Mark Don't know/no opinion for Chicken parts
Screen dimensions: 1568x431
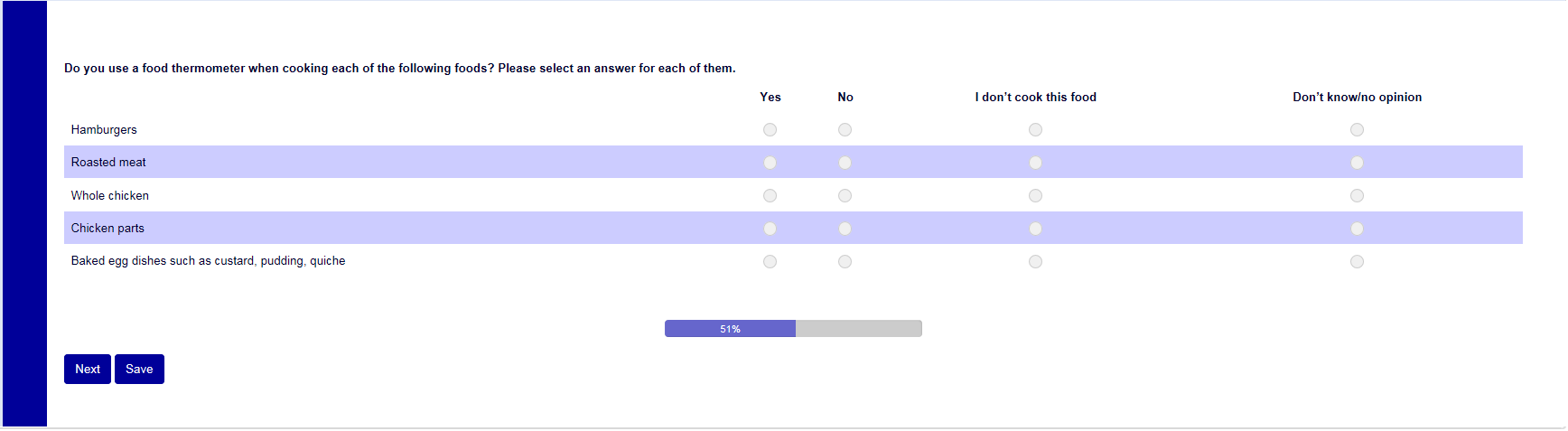(x=1357, y=229)
